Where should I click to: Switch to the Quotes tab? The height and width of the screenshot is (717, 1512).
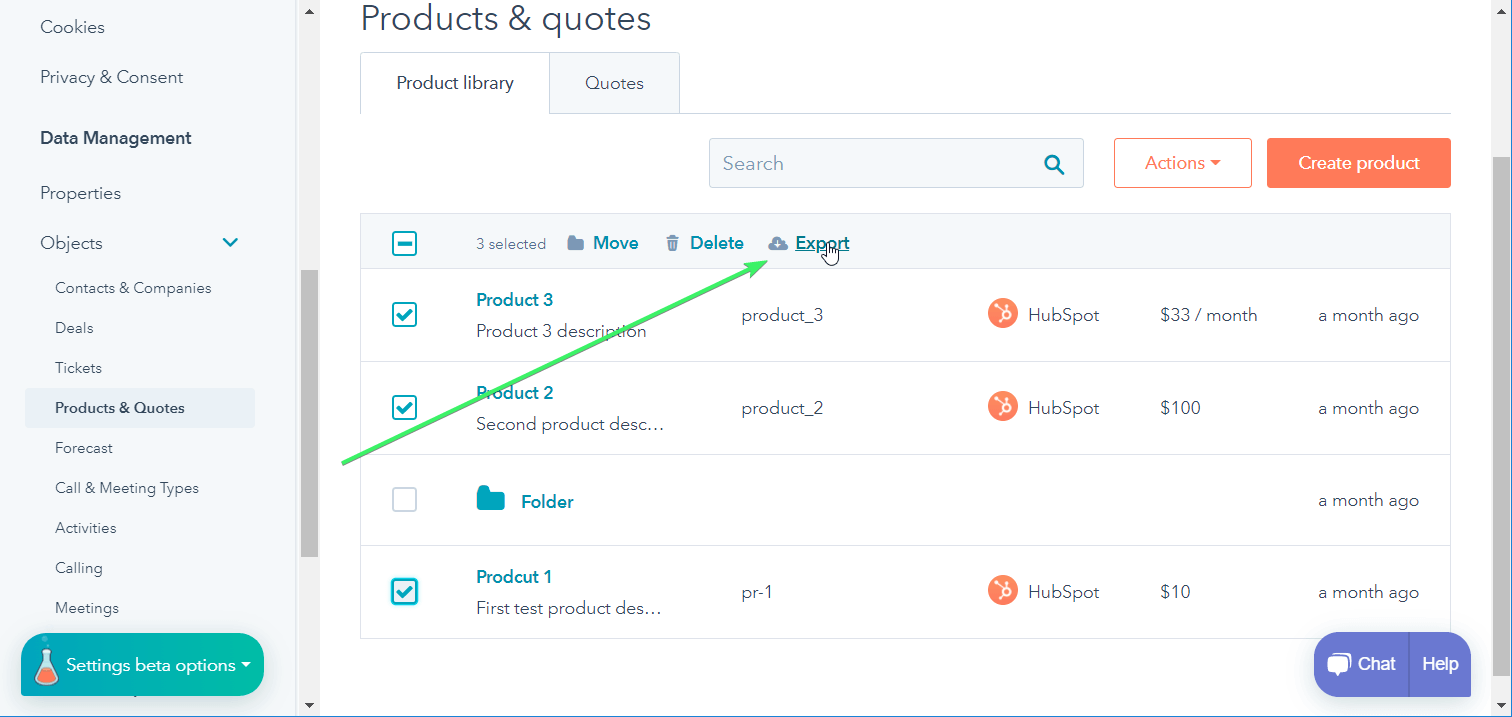pyautogui.click(x=613, y=82)
